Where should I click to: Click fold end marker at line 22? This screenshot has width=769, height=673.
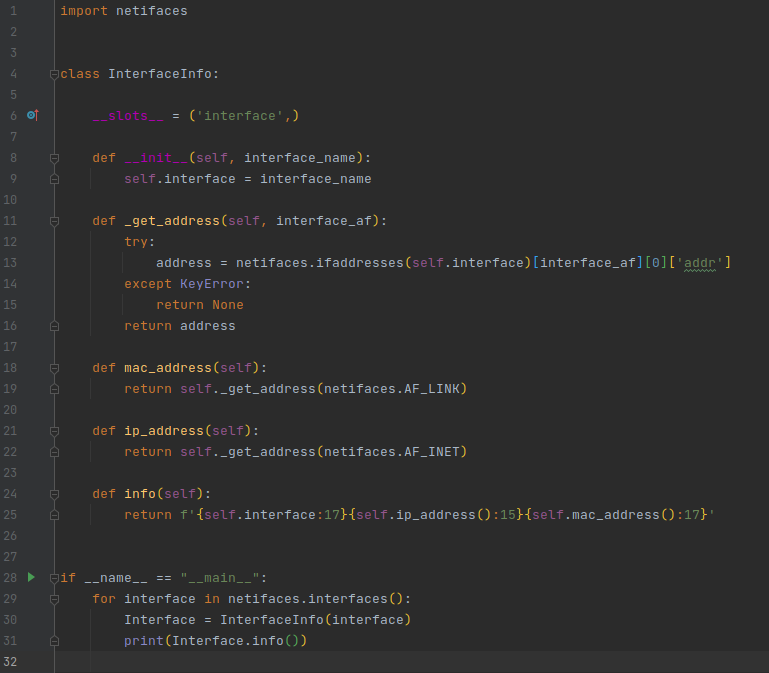[x=54, y=452]
